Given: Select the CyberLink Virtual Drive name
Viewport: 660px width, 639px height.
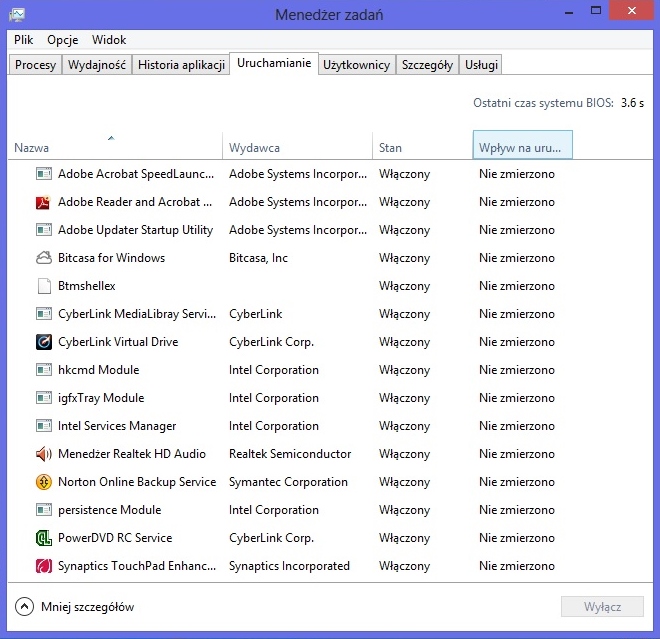Looking at the screenshot, I should [x=118, y=342].
